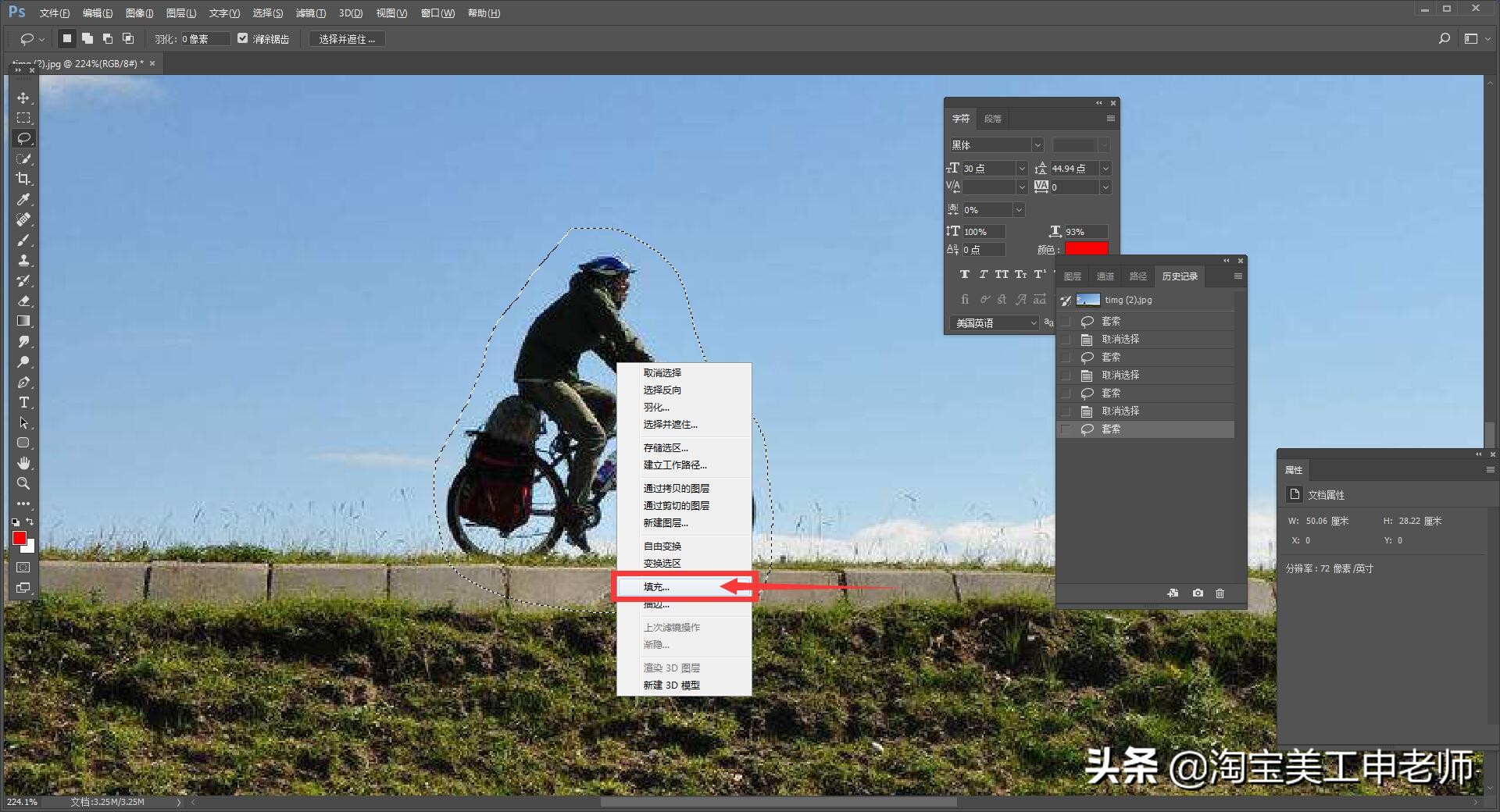Choose 取消选择 in the context menu
Viewport: 1500px width, 812px height.
662,373
